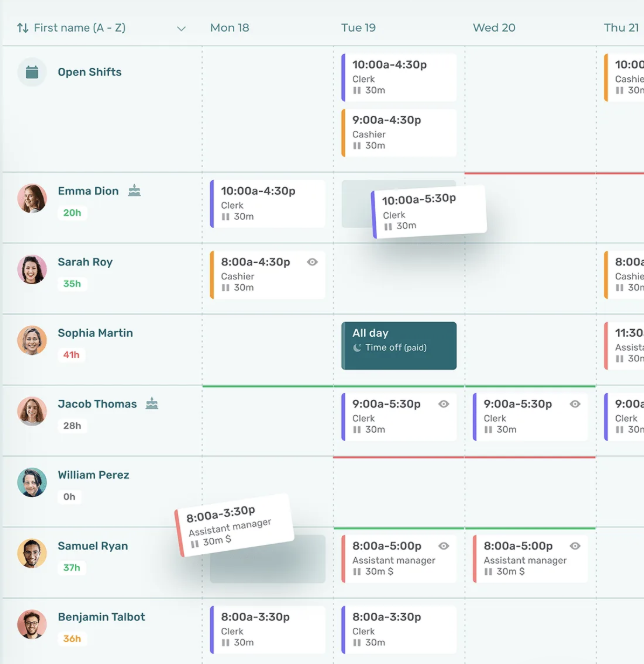Click break icon on Sarah Roy's Cashier shift
The width and height of the screenshot is (644, 664).
(226, 288)
